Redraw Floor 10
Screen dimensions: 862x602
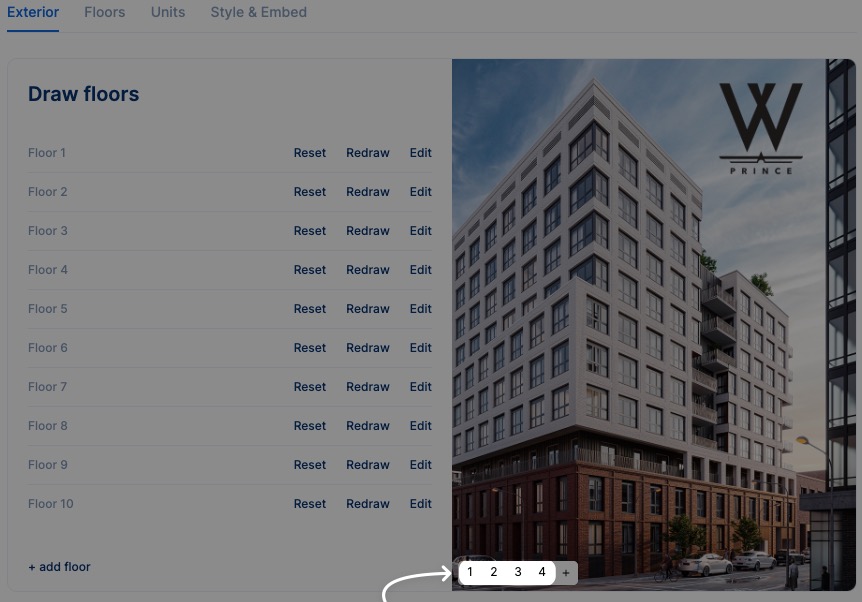368,504
